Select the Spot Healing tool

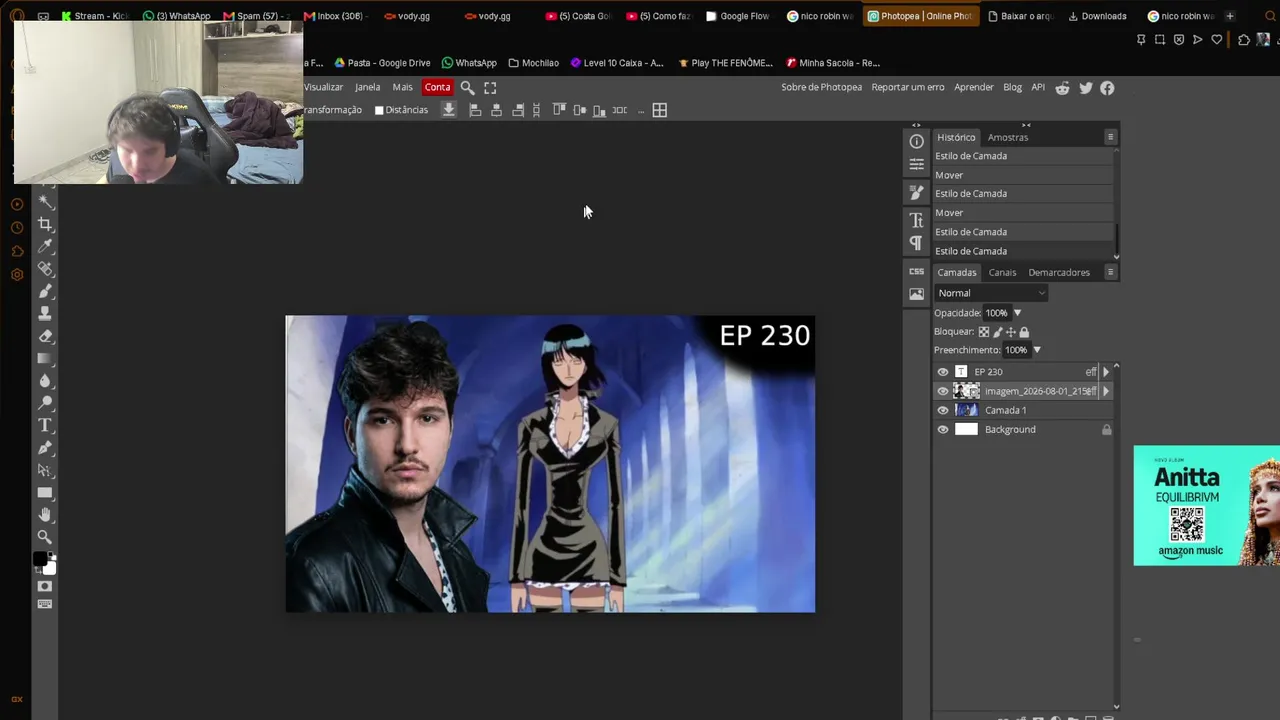(x=45, y=269)
